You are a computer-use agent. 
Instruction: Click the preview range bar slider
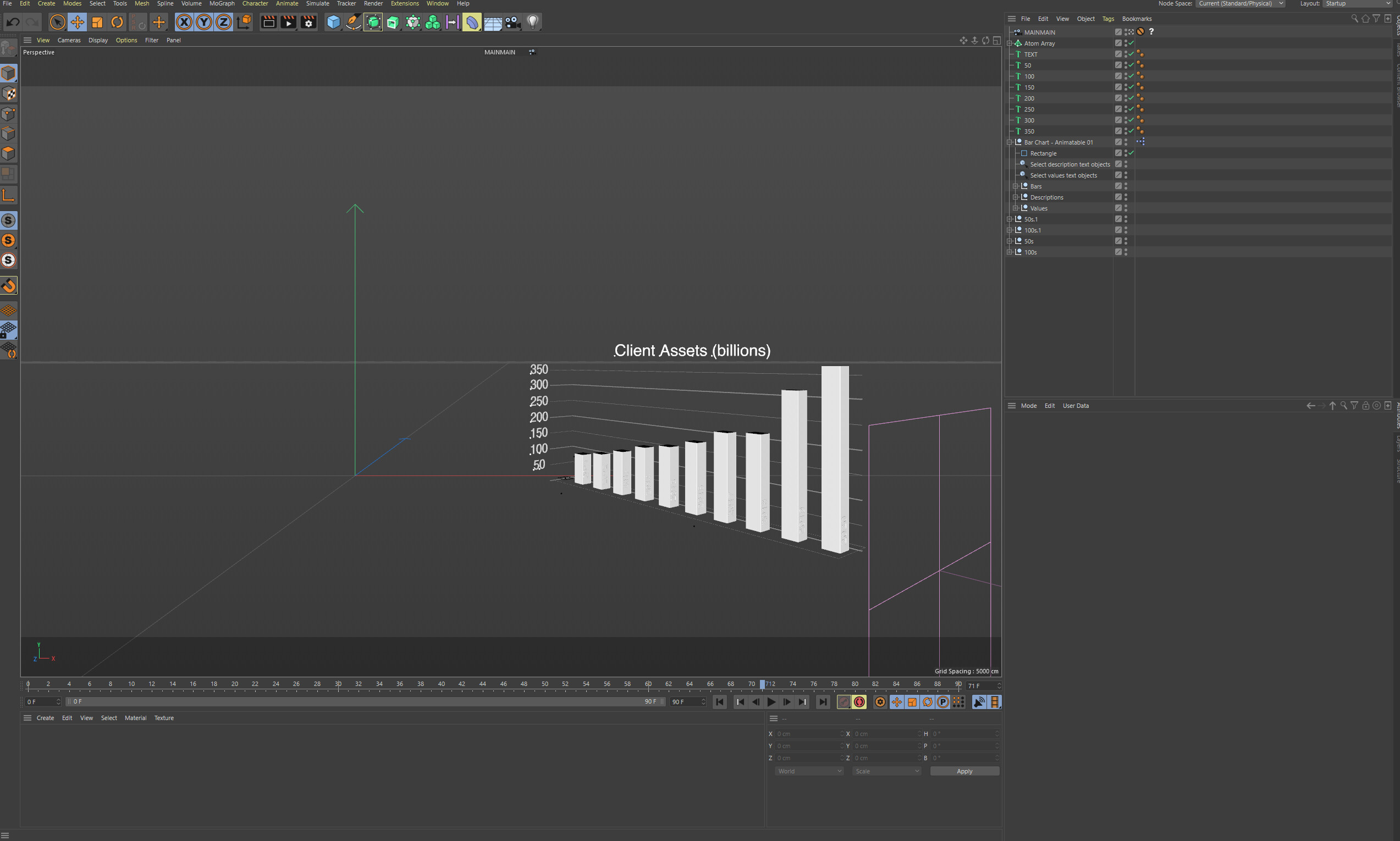point(366,701)
